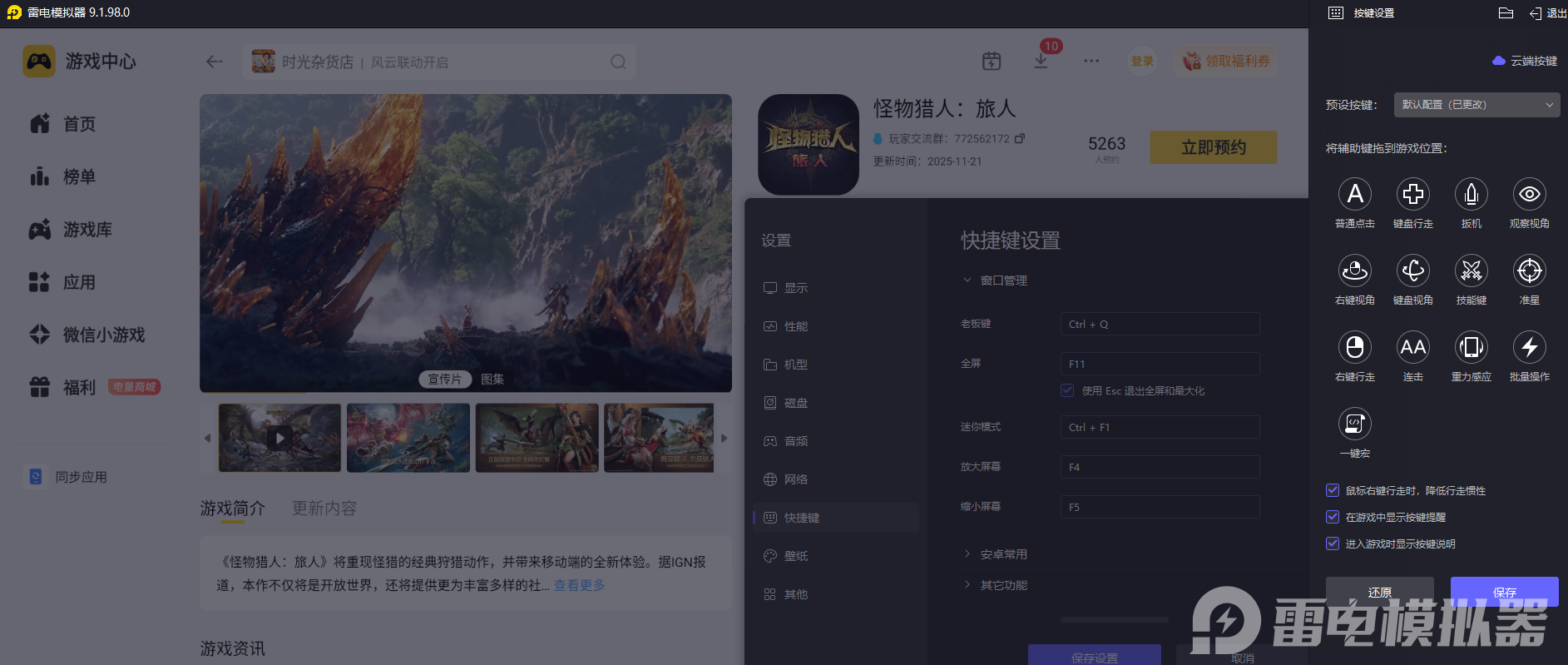Select the 批量操作 (batch operation) lightning icon

tap(1530, 347)
